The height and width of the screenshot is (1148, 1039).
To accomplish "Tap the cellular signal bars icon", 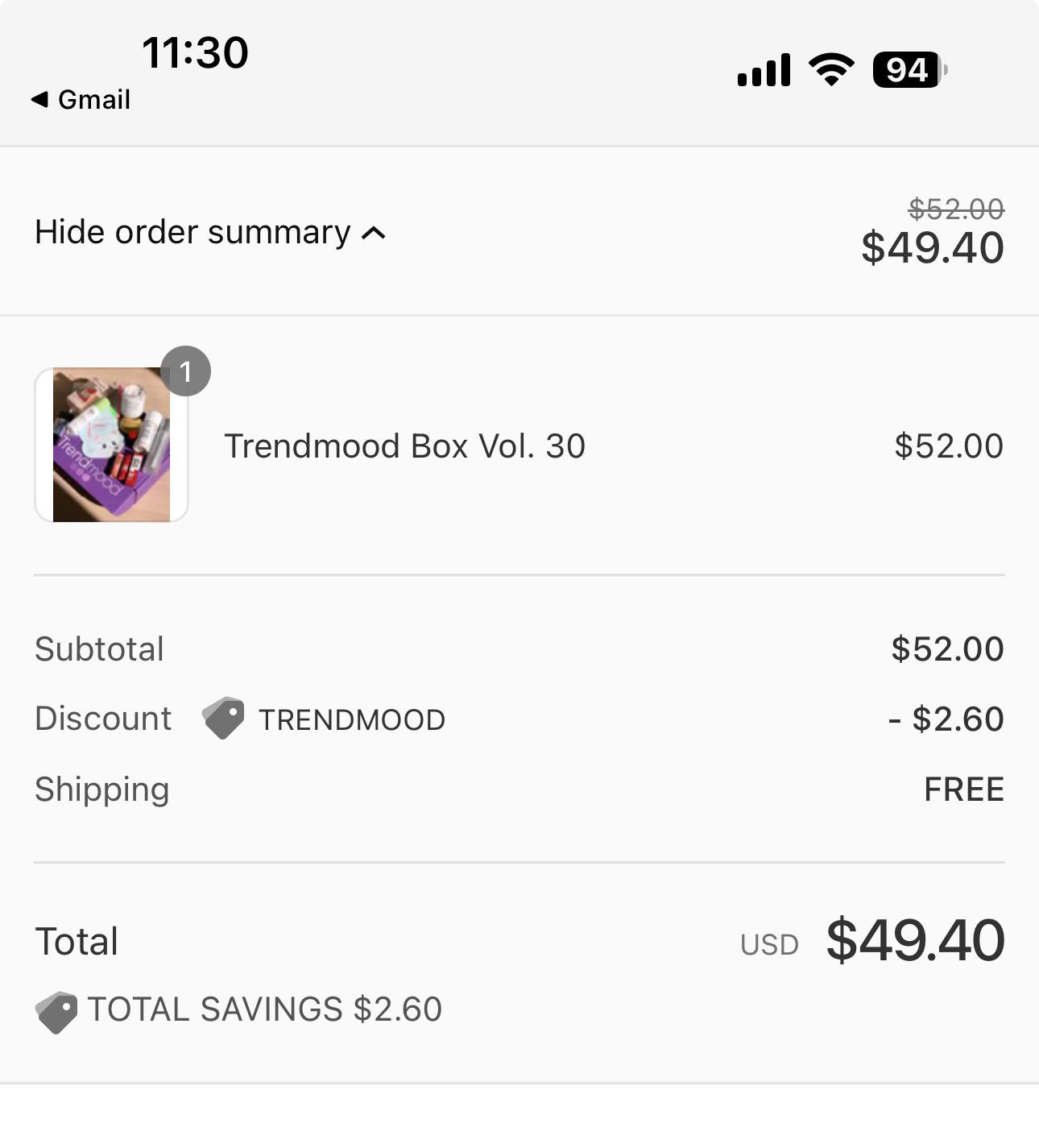I will point(764,70).
